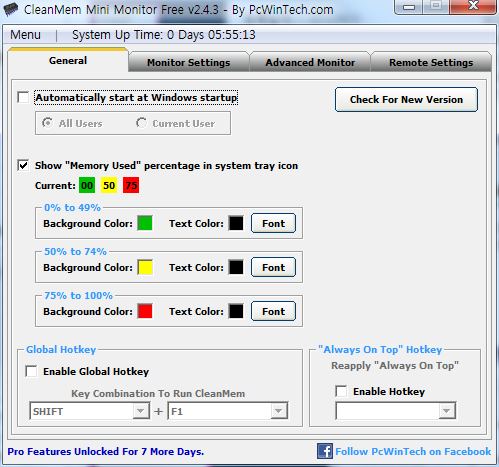499x467 pixels.
Task: Click Pro Features Unlocked For 7 More Days
Action: click(106, 451)
